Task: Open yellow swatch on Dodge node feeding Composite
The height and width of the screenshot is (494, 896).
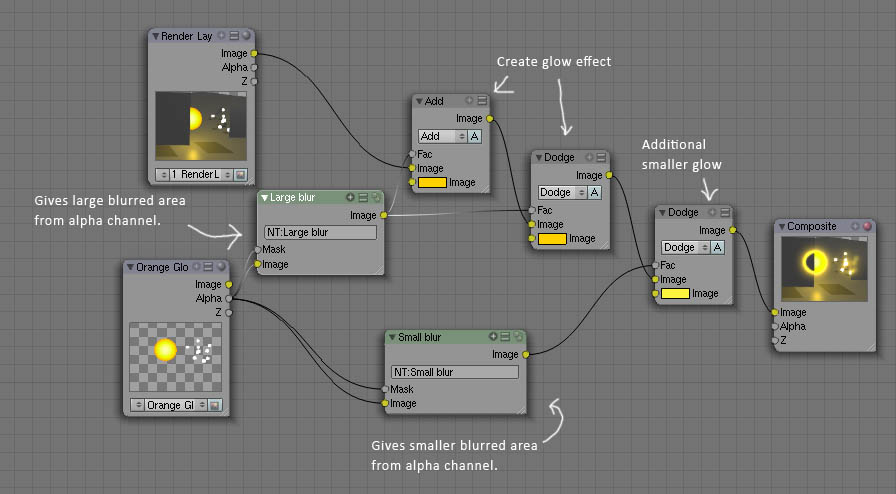Action: tap(675, 293)
